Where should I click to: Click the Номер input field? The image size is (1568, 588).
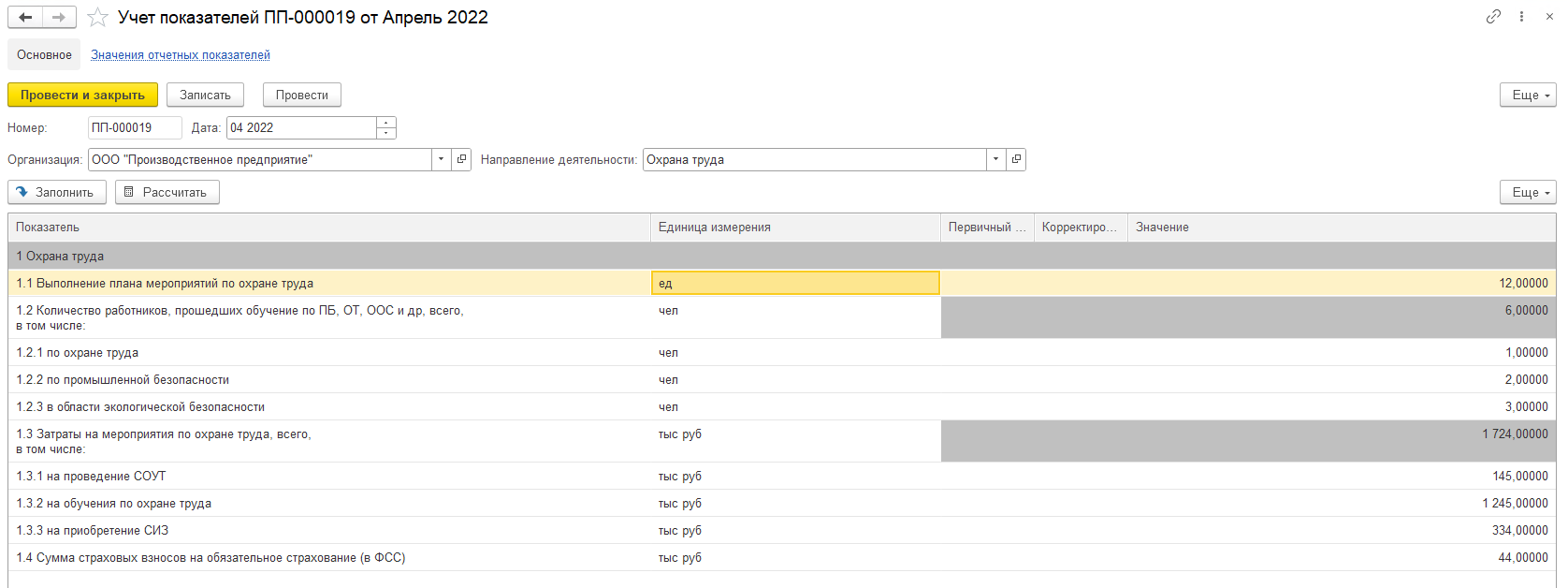(x=134, y=127)
